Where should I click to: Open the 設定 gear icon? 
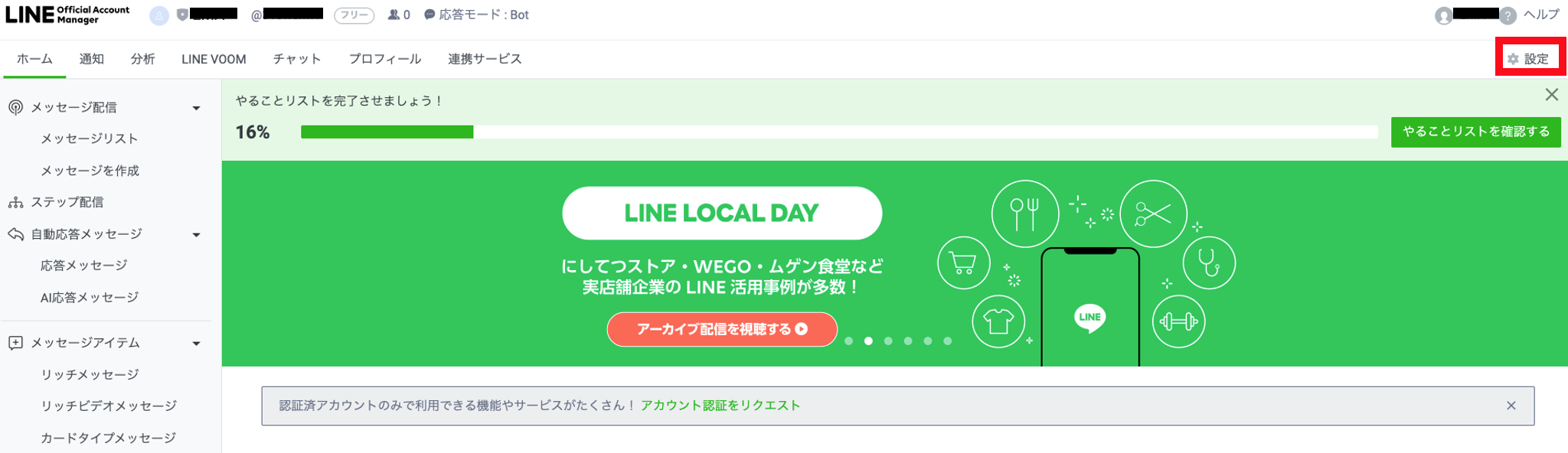[x=1513, y=59]
